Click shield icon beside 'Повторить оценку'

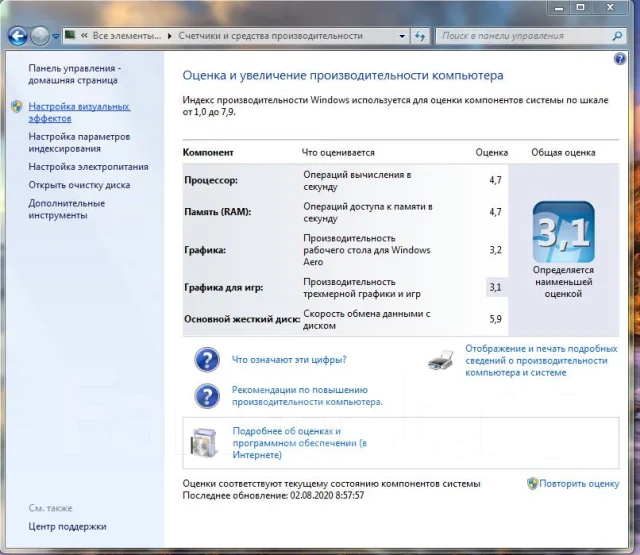(x=532, y=484)
